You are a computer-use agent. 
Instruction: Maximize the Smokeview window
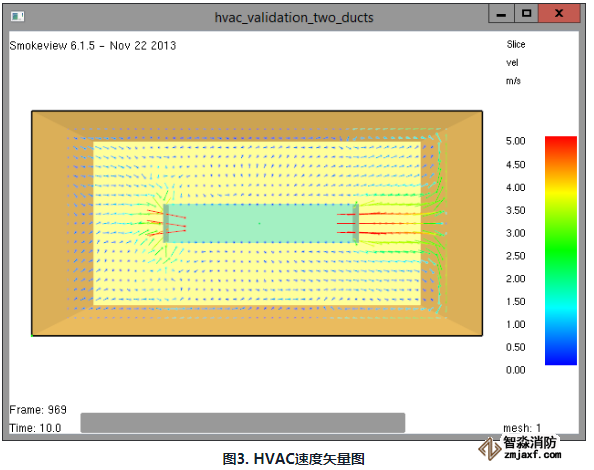coord(526,14)
